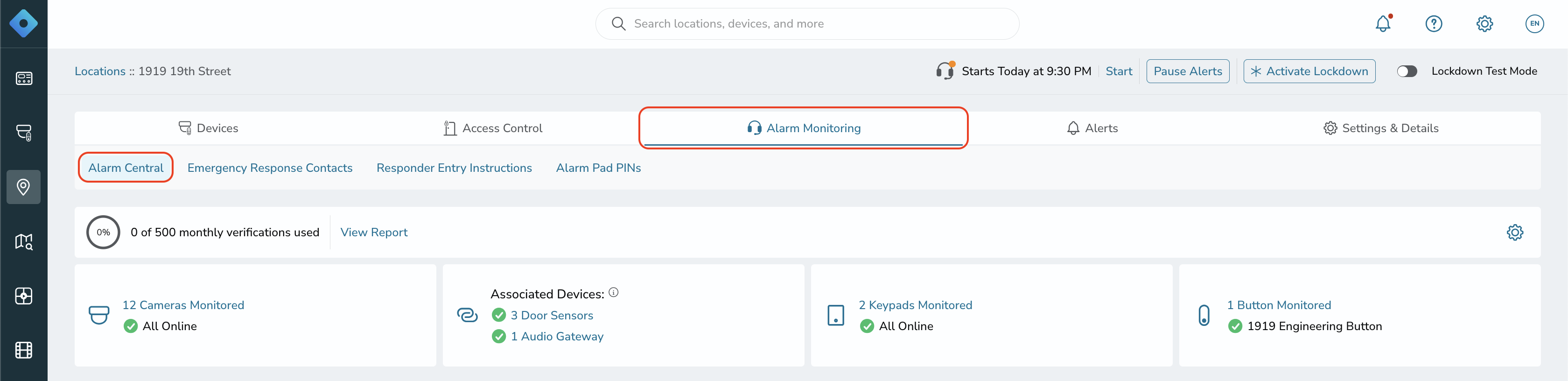Click the alarm monitoring headset status icon
This screenshot has width=1568, height=381.
point(945,71)
